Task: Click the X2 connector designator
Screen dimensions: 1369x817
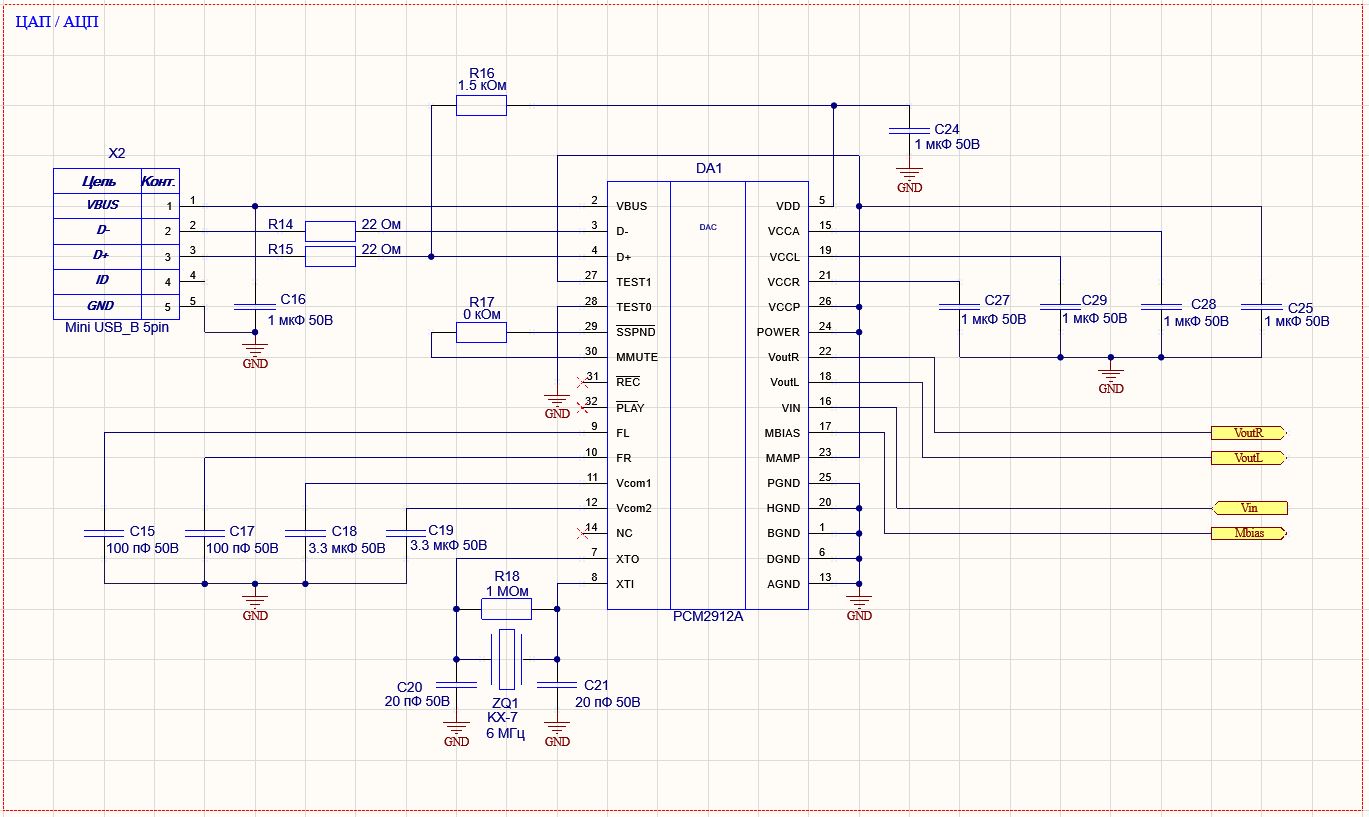Action: tap(117, 154)
